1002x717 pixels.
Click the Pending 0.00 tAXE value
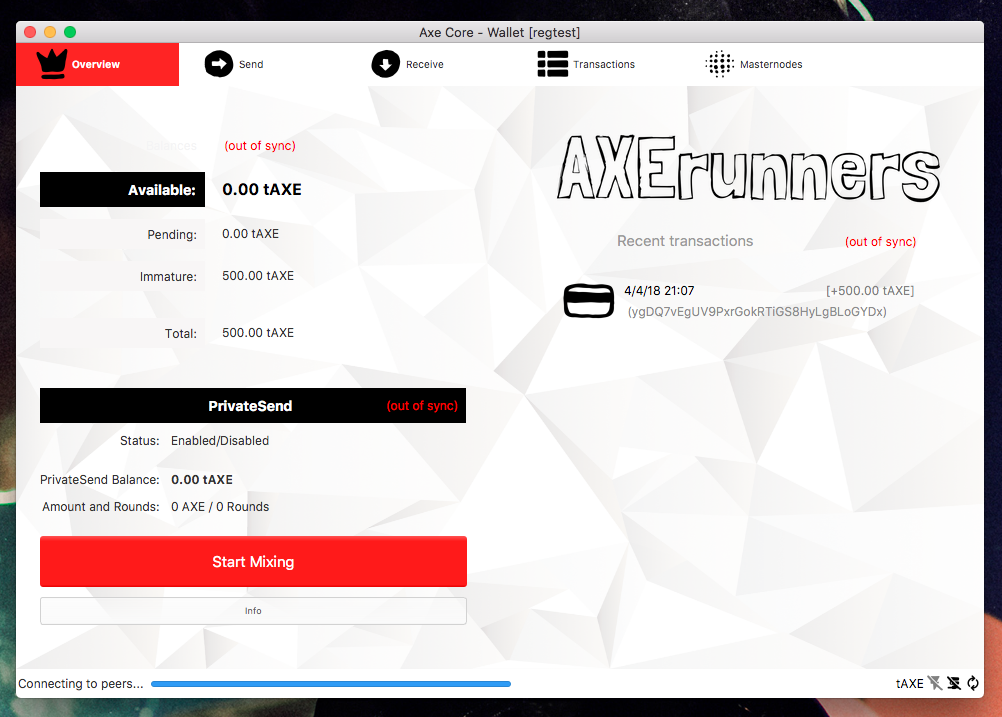[x=250, y=234]
